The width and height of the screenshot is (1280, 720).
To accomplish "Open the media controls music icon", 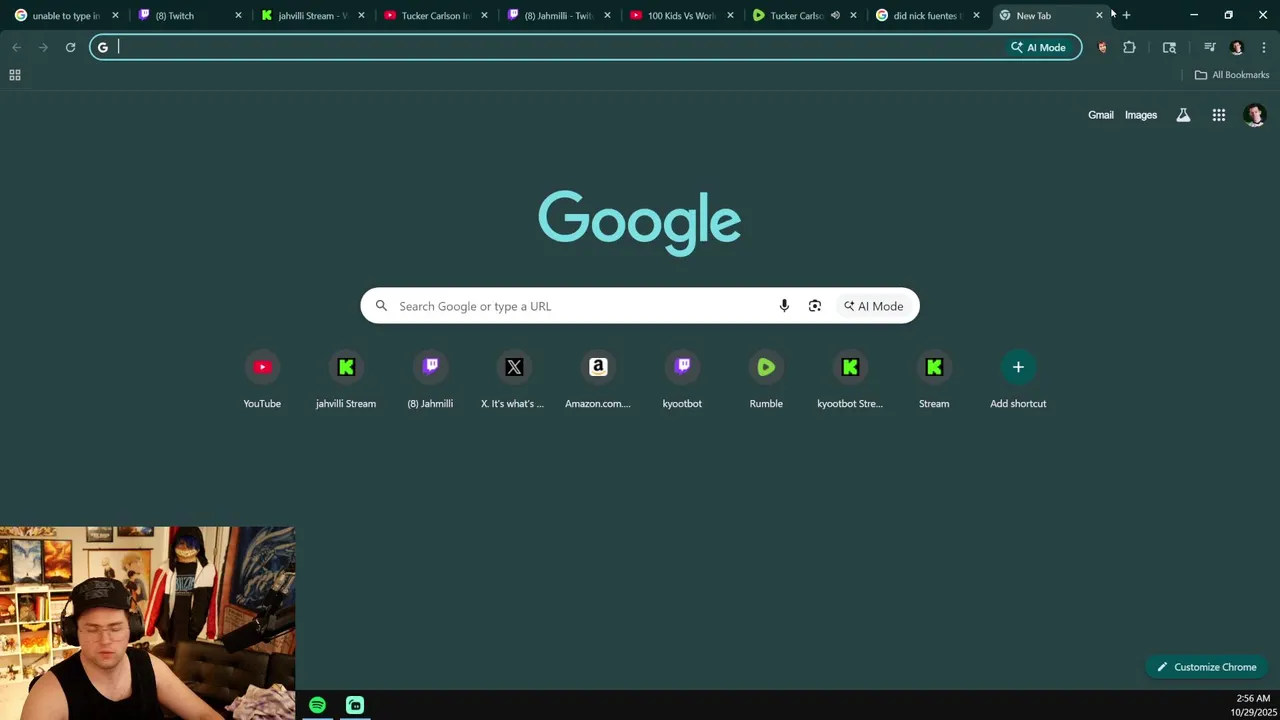I will [1209, 47].
